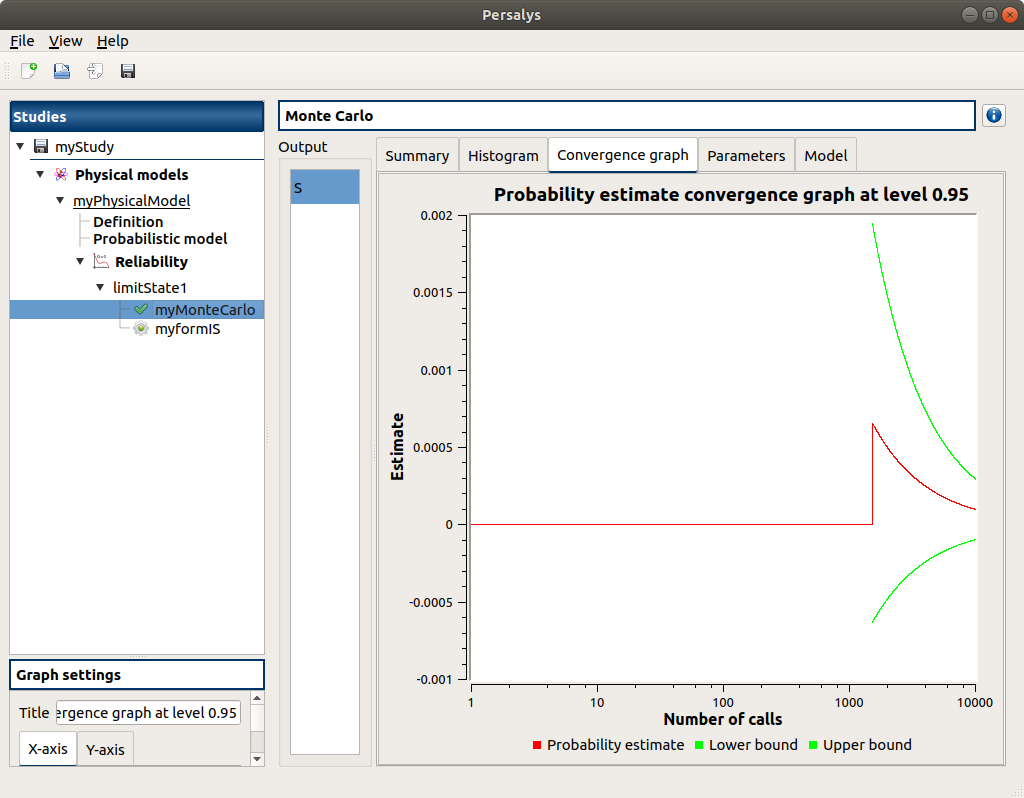
Task: Switch to the Histogram tab
Action: [x=503, y=156]
